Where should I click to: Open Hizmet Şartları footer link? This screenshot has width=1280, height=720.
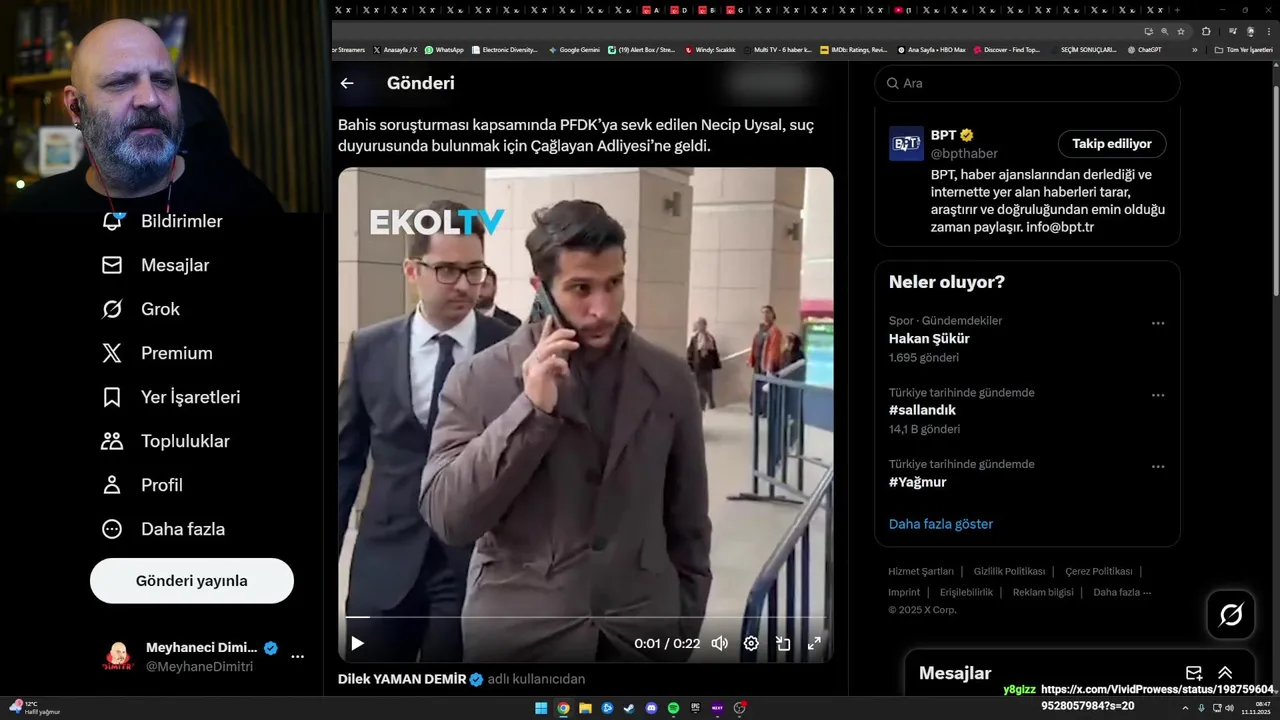click(921, 571)
